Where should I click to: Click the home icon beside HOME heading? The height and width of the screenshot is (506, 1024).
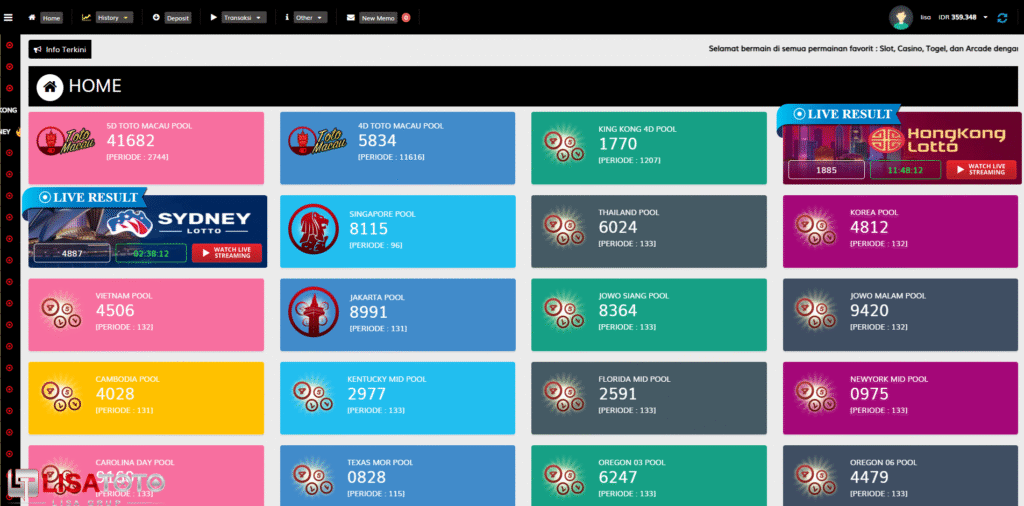[50, 87]
